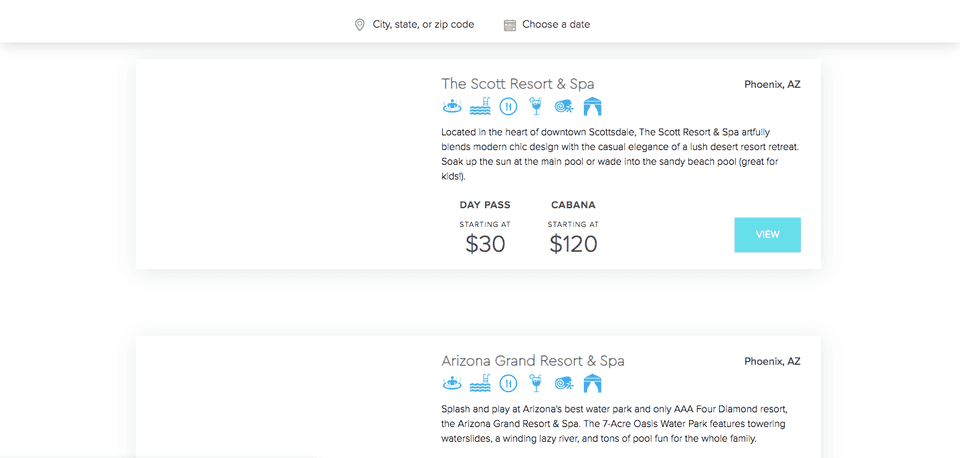Click the cocktail drink icon under Arizona Grand Resort
This screenshot has height=458, width=960.
pyautogui.click(x=536, y=383)
